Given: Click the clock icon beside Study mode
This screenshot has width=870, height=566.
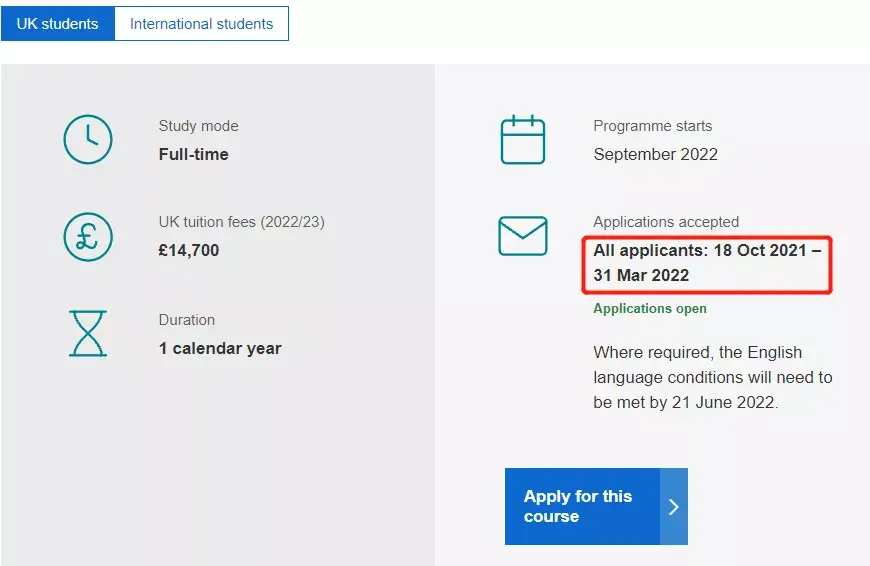Looking at the screenshot, I should point(88,140).
